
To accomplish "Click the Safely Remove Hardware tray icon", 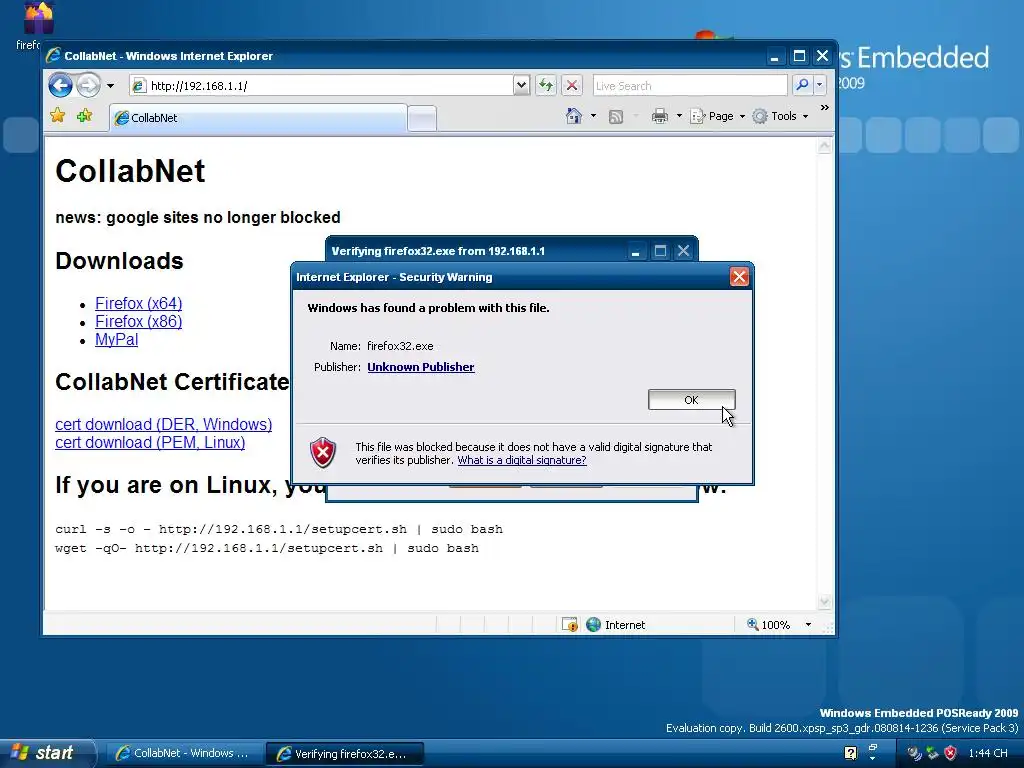I will [932, 753].
